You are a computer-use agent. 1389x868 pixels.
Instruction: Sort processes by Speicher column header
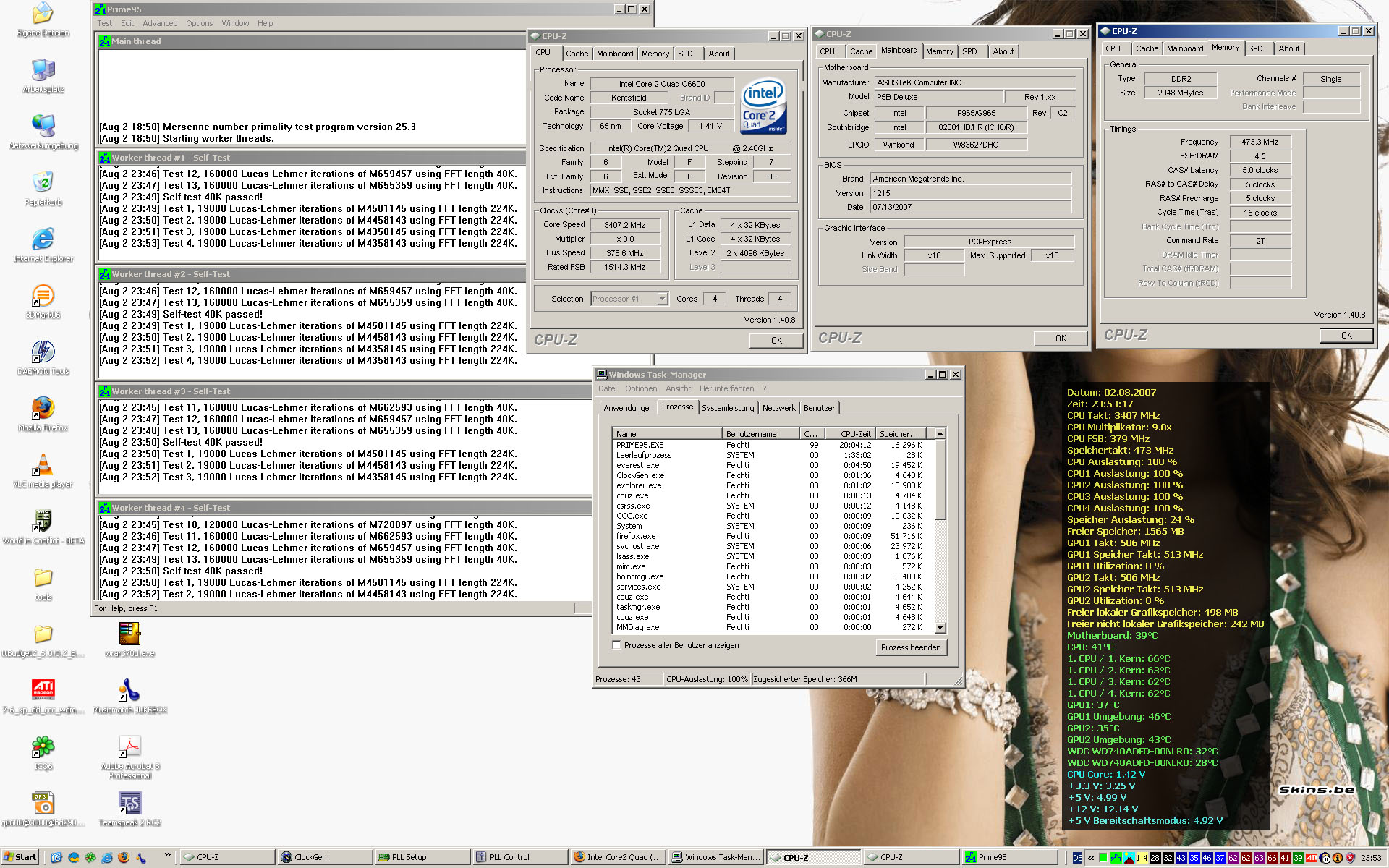click(900, 434)
